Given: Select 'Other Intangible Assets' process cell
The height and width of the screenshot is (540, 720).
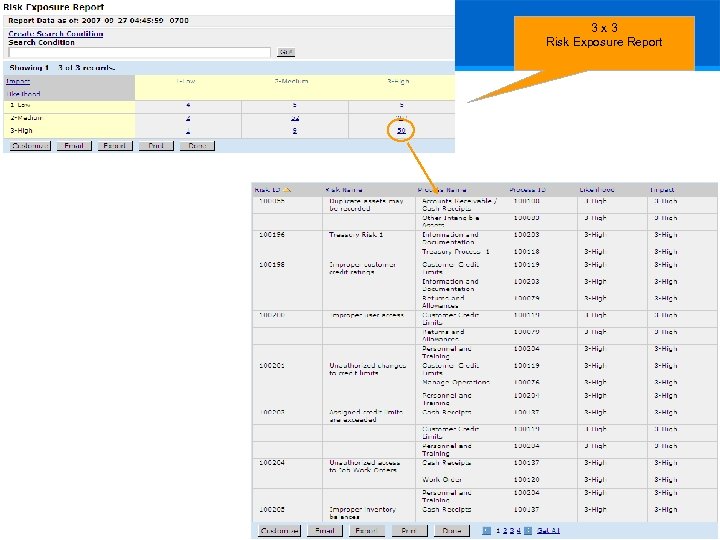Looking at the screenshot, I should [450, 221].
